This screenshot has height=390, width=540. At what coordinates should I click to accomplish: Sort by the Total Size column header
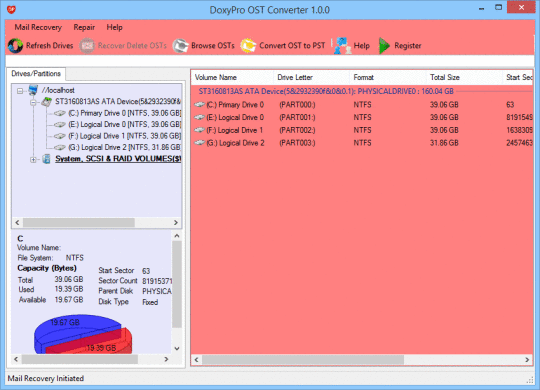[x=464, y=77]
